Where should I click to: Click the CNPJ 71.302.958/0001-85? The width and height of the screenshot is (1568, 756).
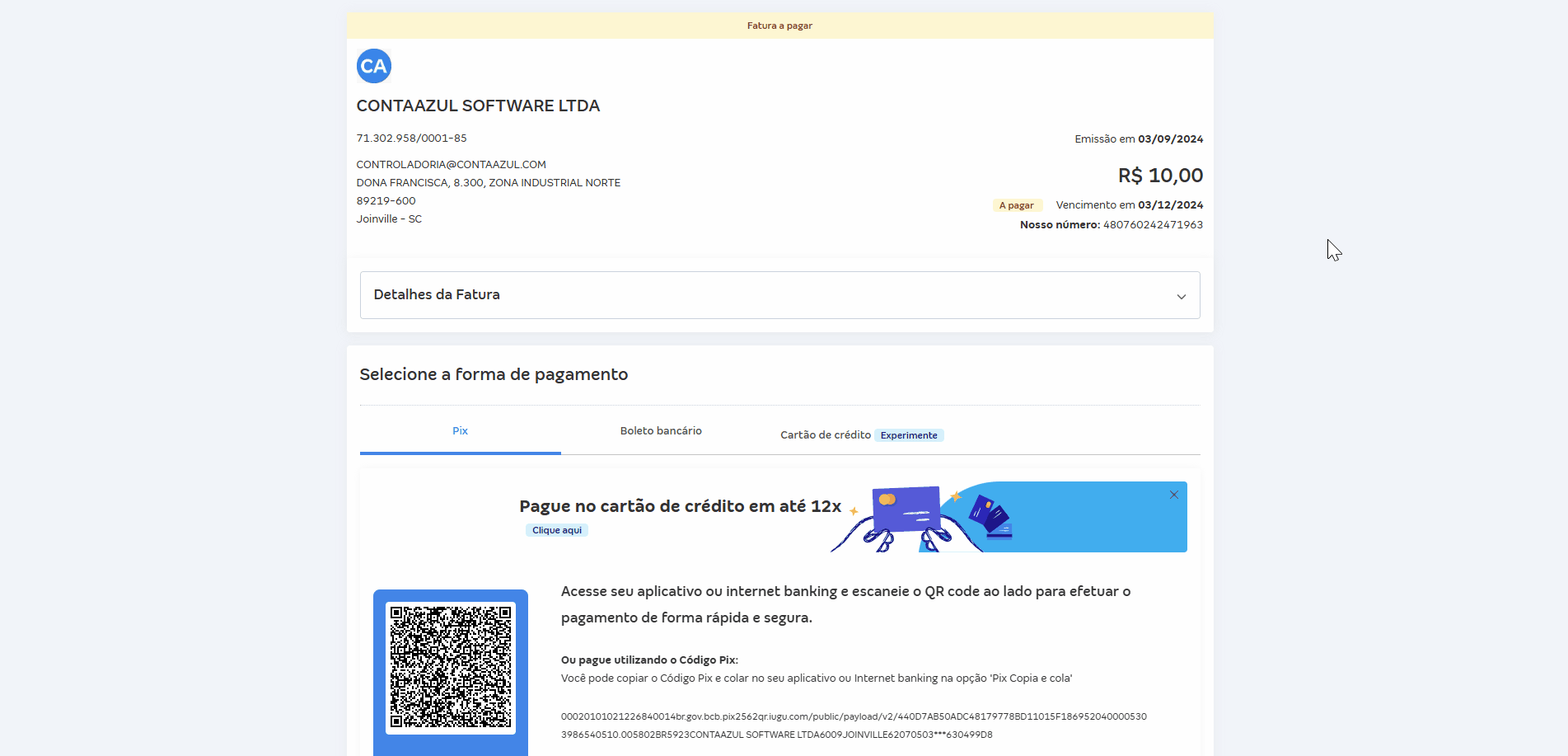point(411,139)
